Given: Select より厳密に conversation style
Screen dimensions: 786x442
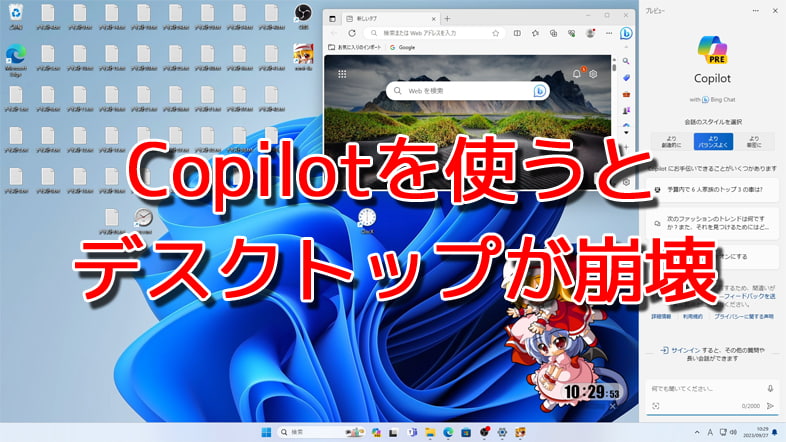Looking at the screenshot, I should [x=754, y=142].
